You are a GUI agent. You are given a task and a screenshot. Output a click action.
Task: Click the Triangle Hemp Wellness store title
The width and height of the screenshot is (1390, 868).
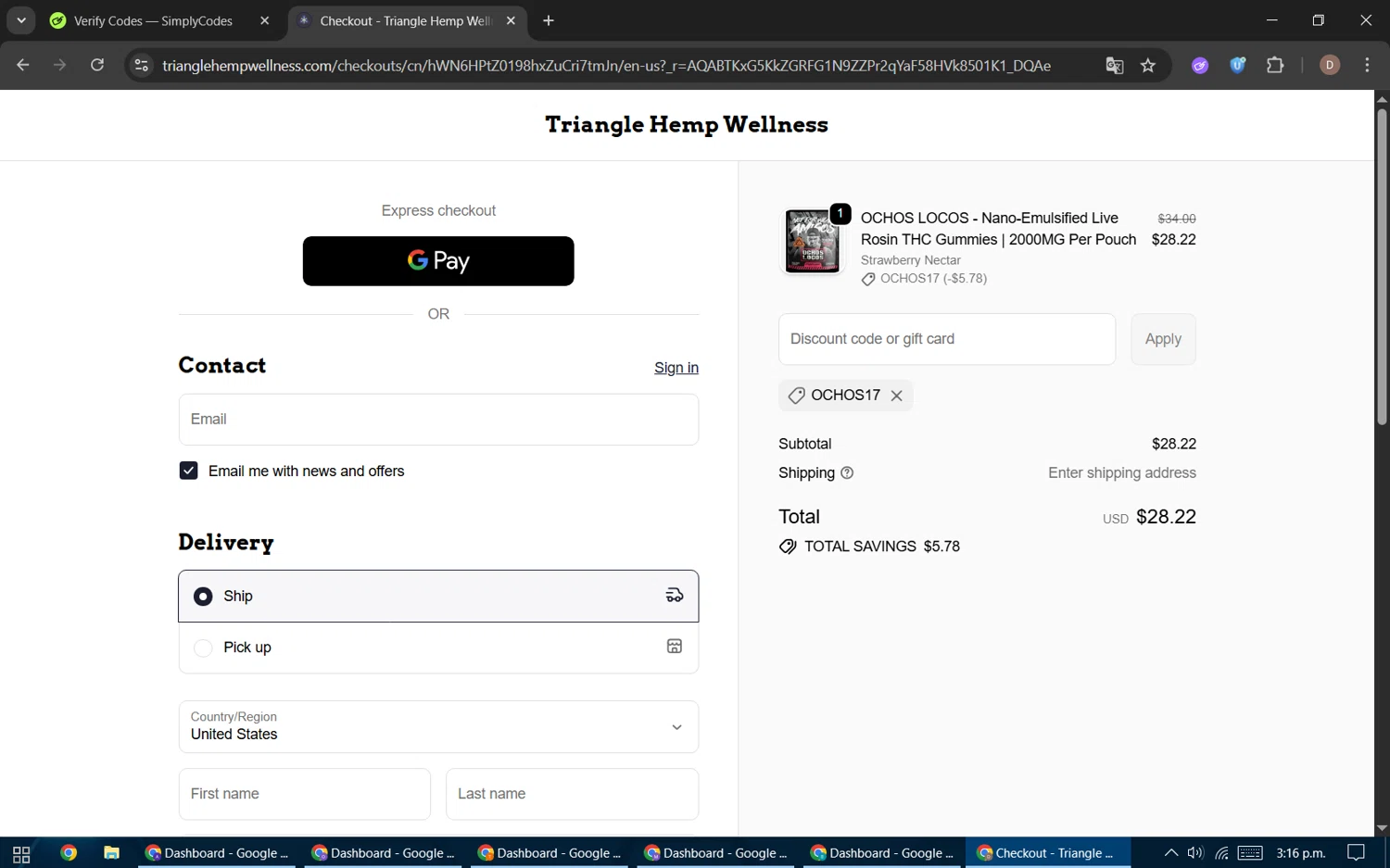point(687,124)
